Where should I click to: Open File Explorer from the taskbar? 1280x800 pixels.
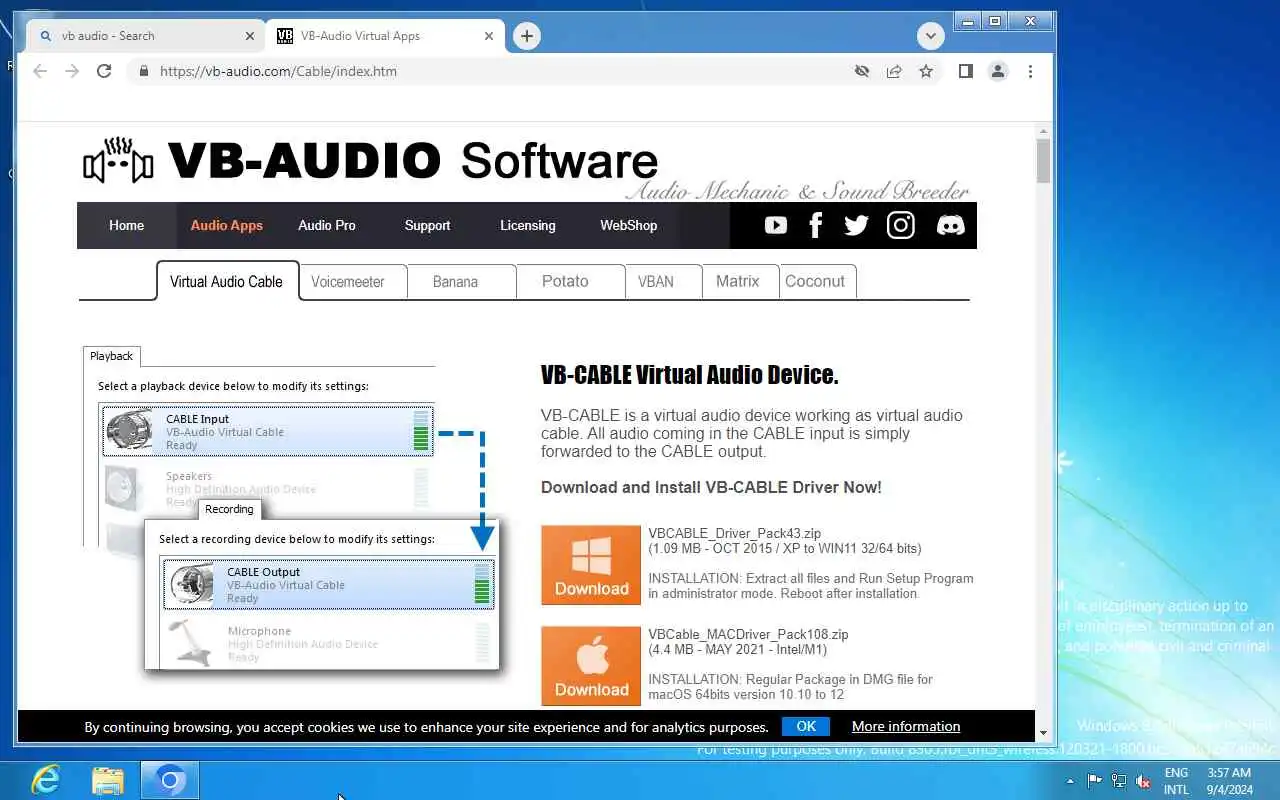108,780
